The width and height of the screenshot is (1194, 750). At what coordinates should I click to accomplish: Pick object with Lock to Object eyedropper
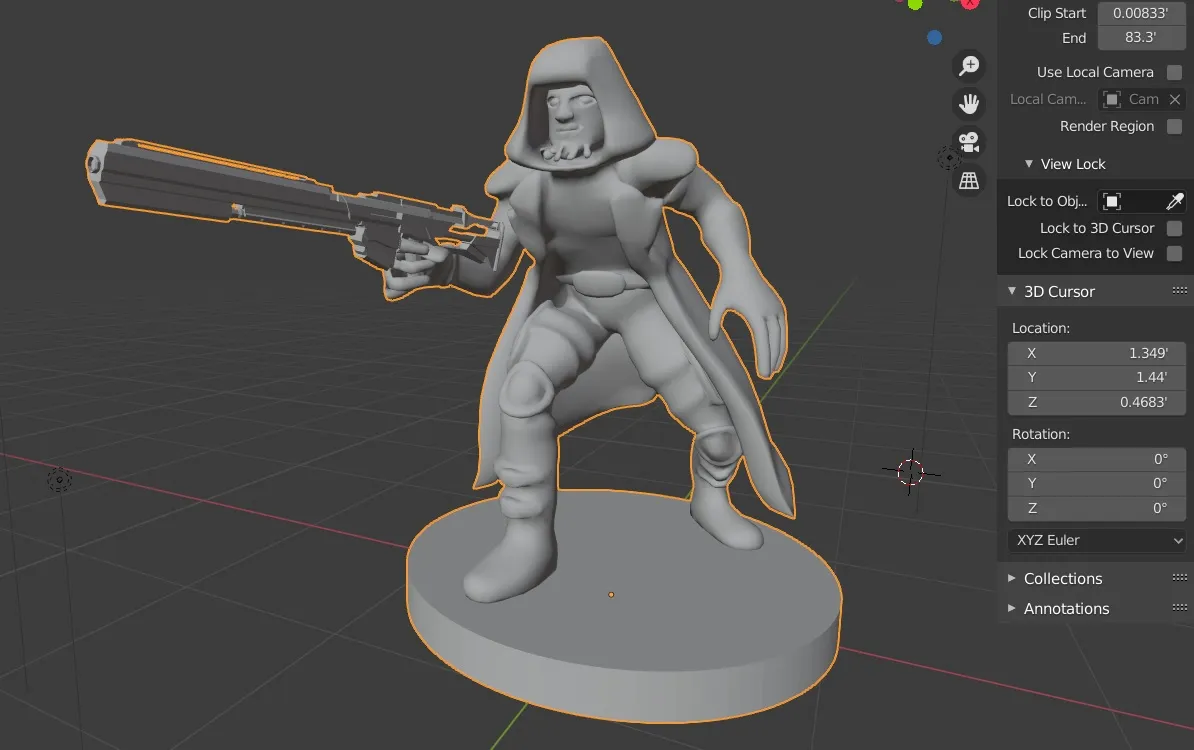click(1174, 201)
